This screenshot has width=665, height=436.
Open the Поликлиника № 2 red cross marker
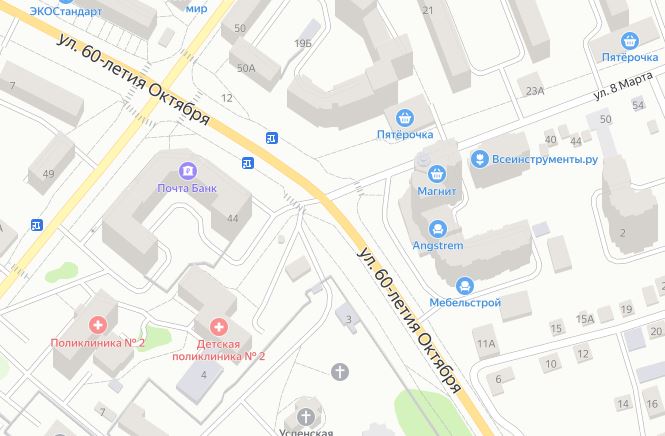98,325
